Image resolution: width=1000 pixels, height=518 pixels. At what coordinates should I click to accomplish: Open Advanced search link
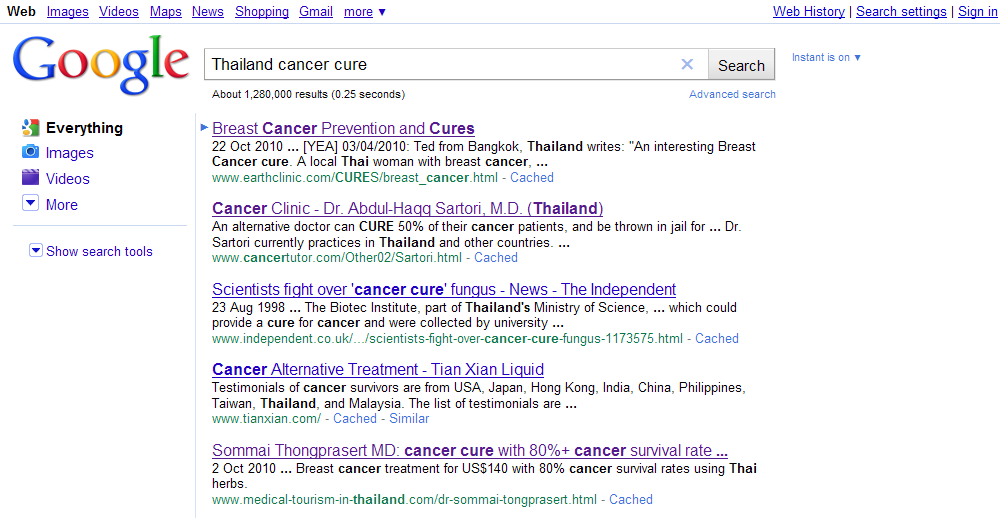(732, 94)
